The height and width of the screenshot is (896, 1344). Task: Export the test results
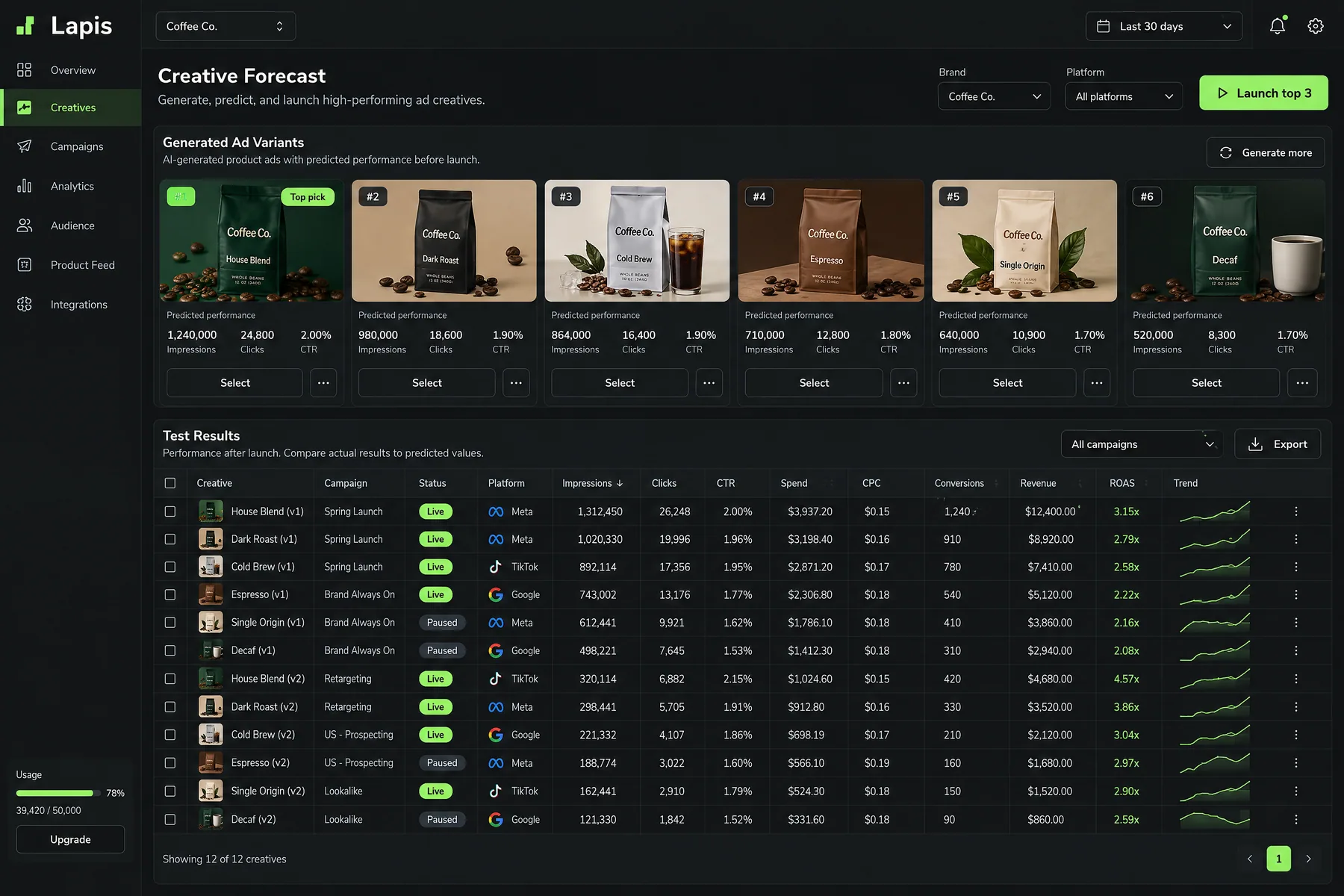(x=1278, y=444)
